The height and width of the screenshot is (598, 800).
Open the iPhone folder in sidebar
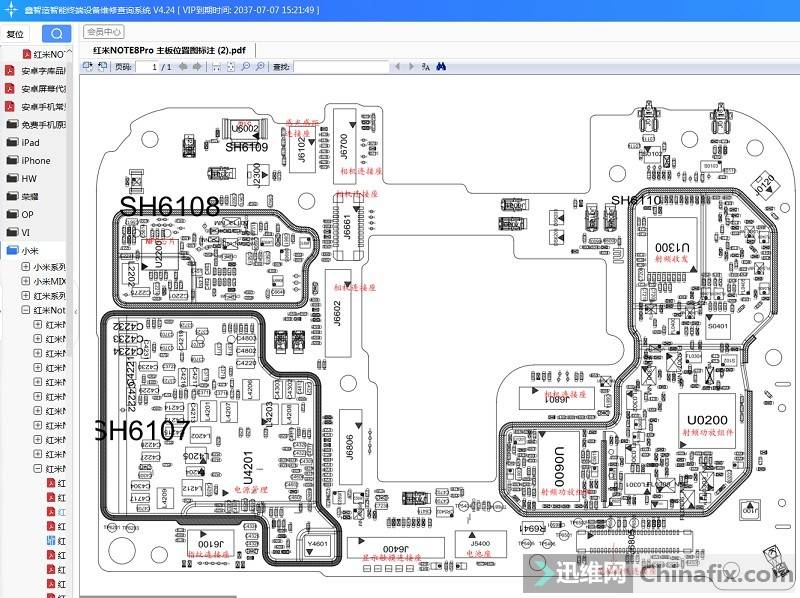tap(35, 160)
